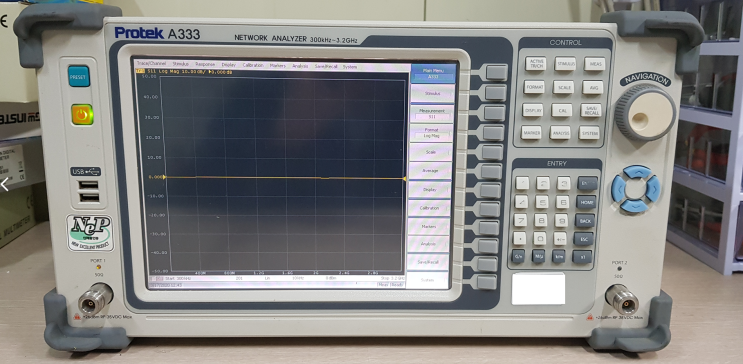Click the lower USB port
Viewport: 743px width, 364px height.
point(89,197)
